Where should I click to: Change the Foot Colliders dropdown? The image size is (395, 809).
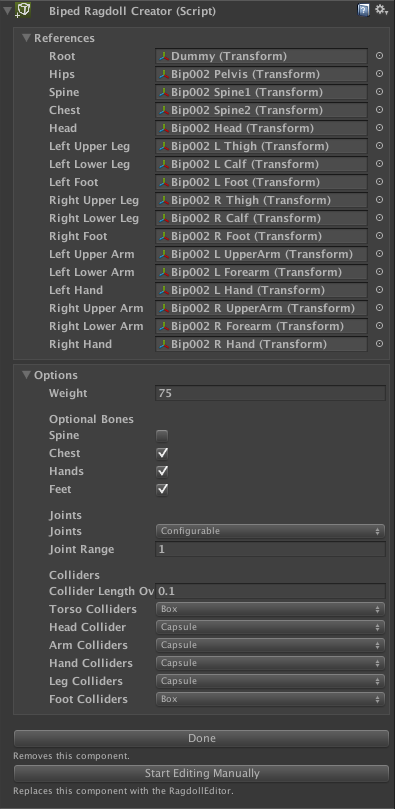pyautogui.click(x=270, y=699)
